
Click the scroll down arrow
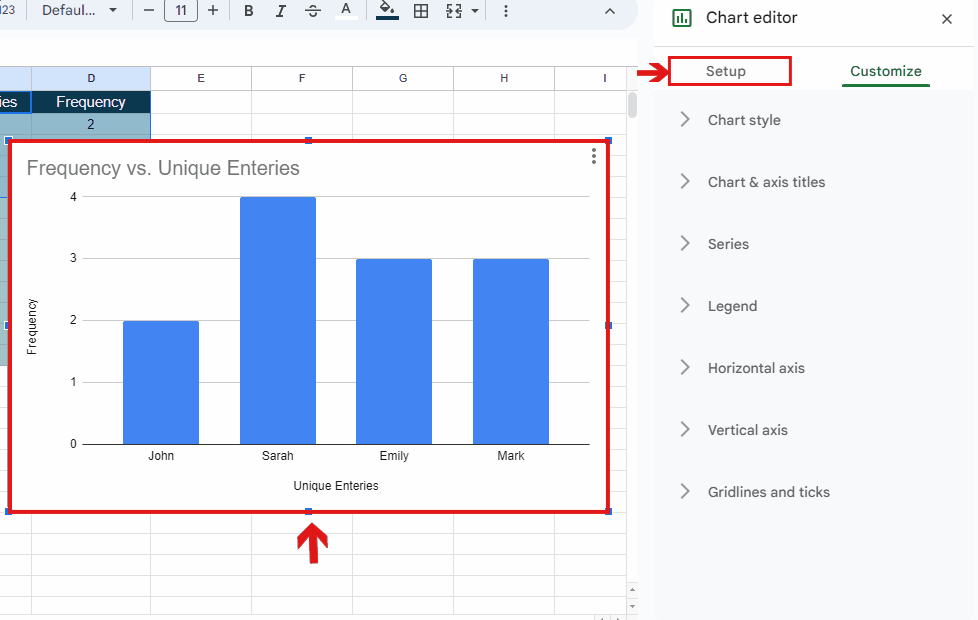tap(632, 606)
